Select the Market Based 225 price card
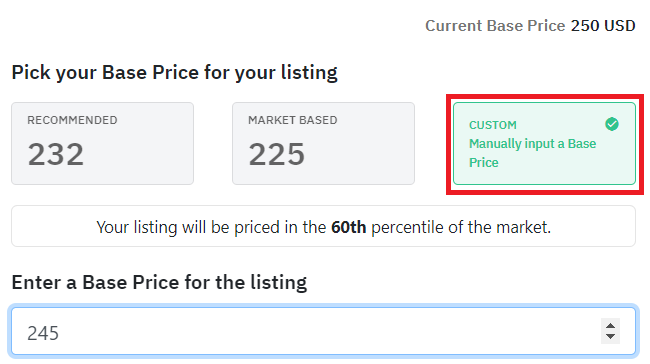 click(323, 143)
